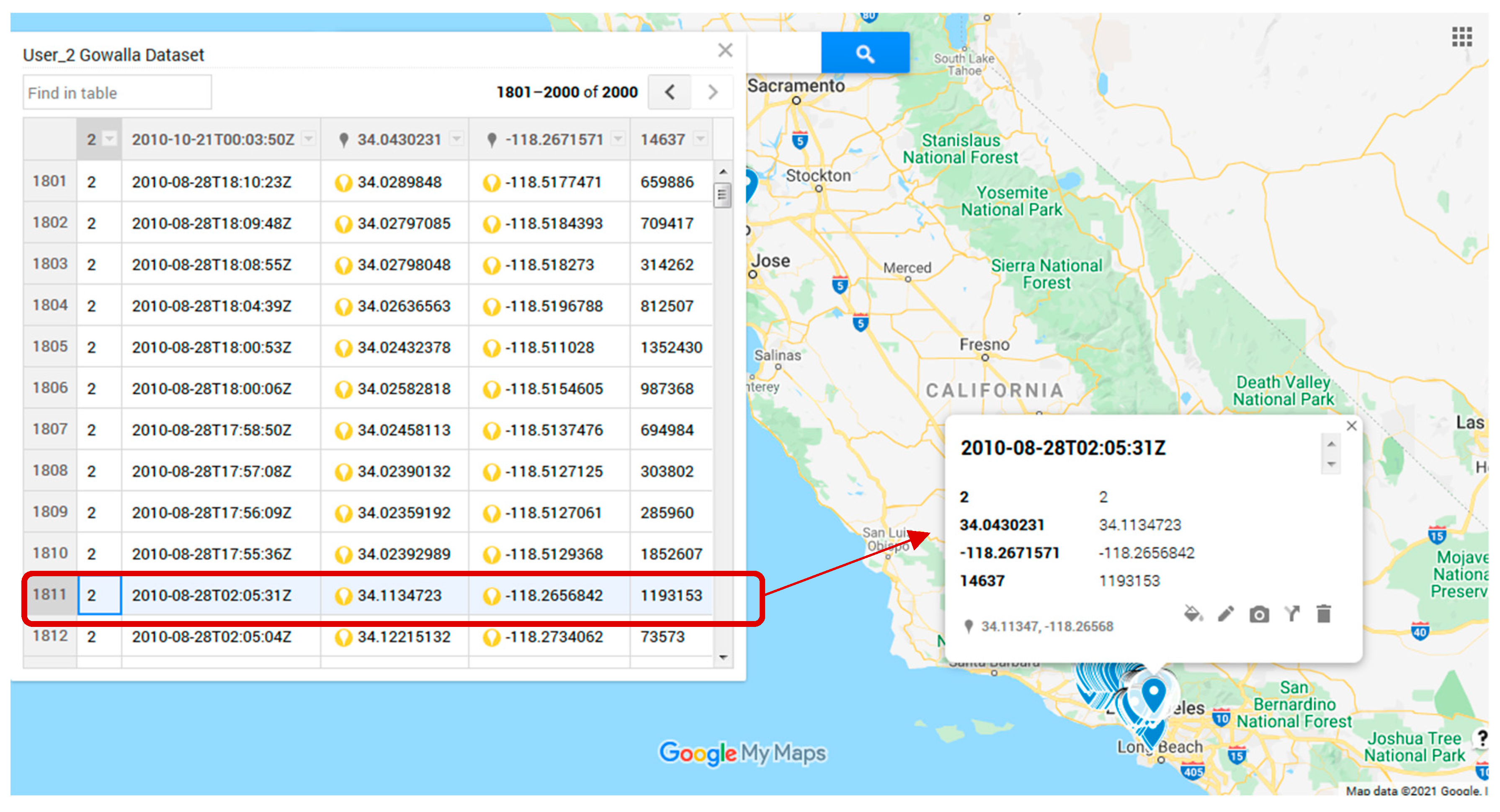Select row number 1811
1500x812 pixels.
click(49, 594)
